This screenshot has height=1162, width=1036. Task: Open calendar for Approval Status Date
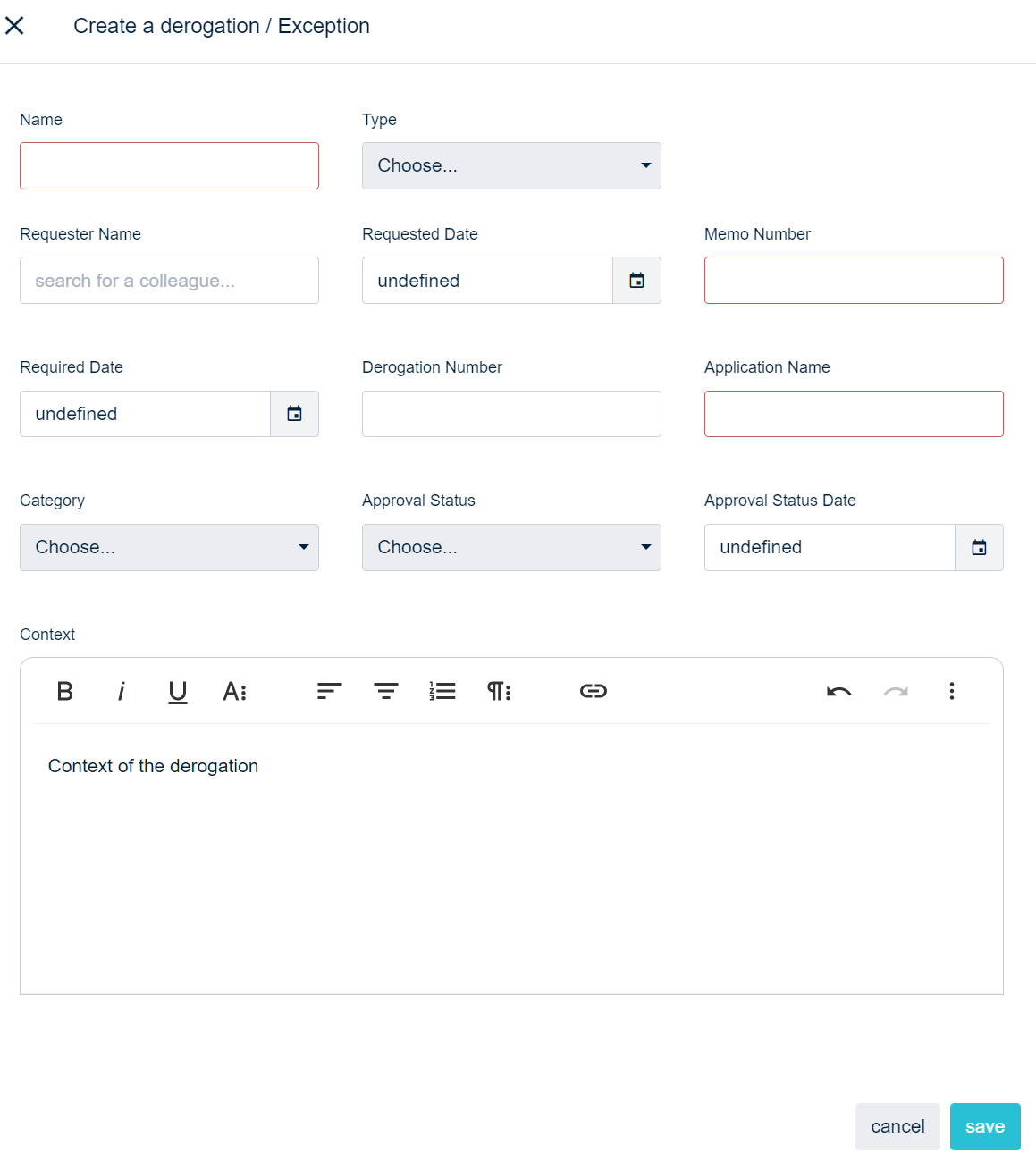[x=979, y=547]
